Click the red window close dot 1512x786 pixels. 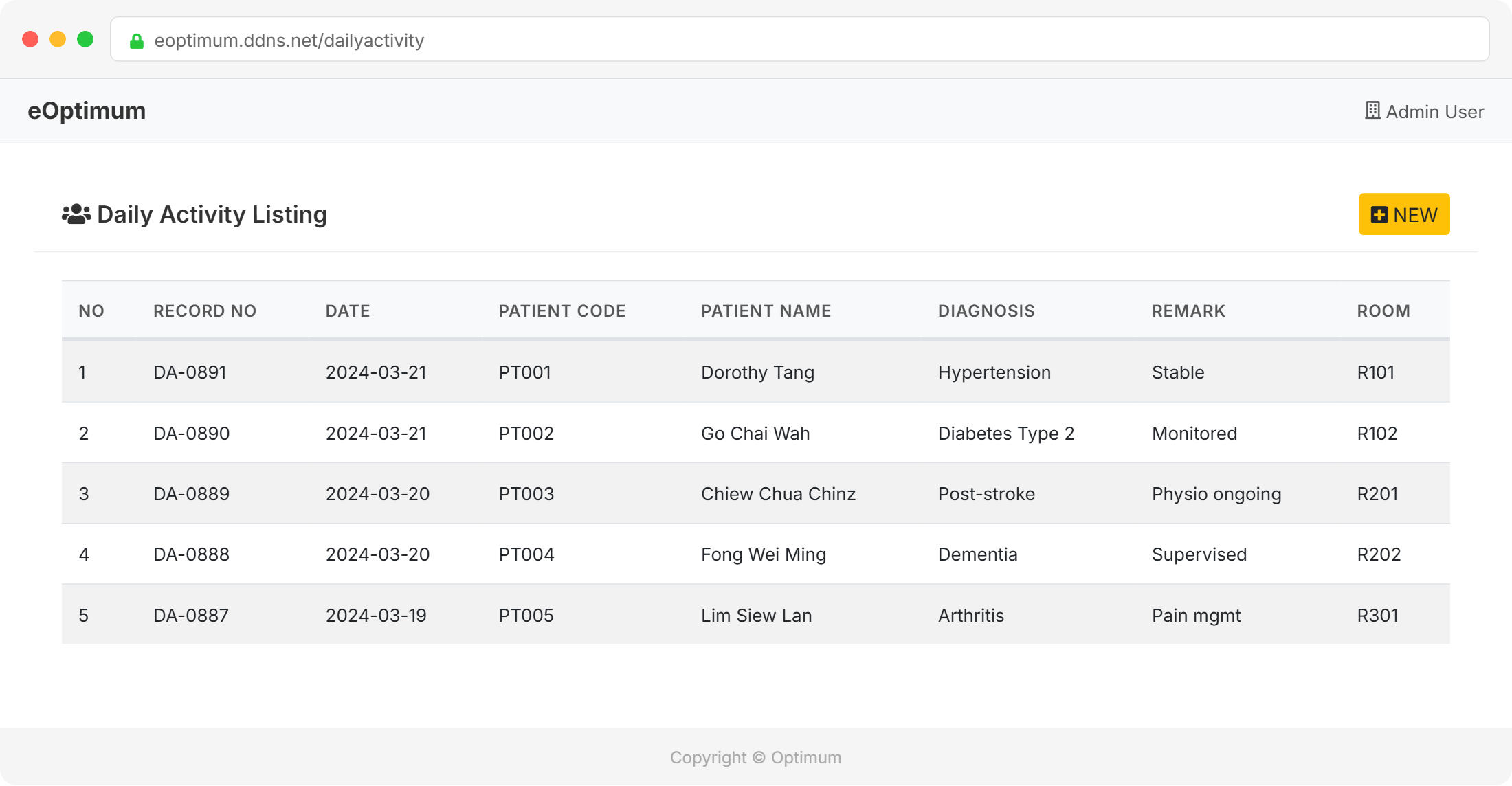point(30,39)
